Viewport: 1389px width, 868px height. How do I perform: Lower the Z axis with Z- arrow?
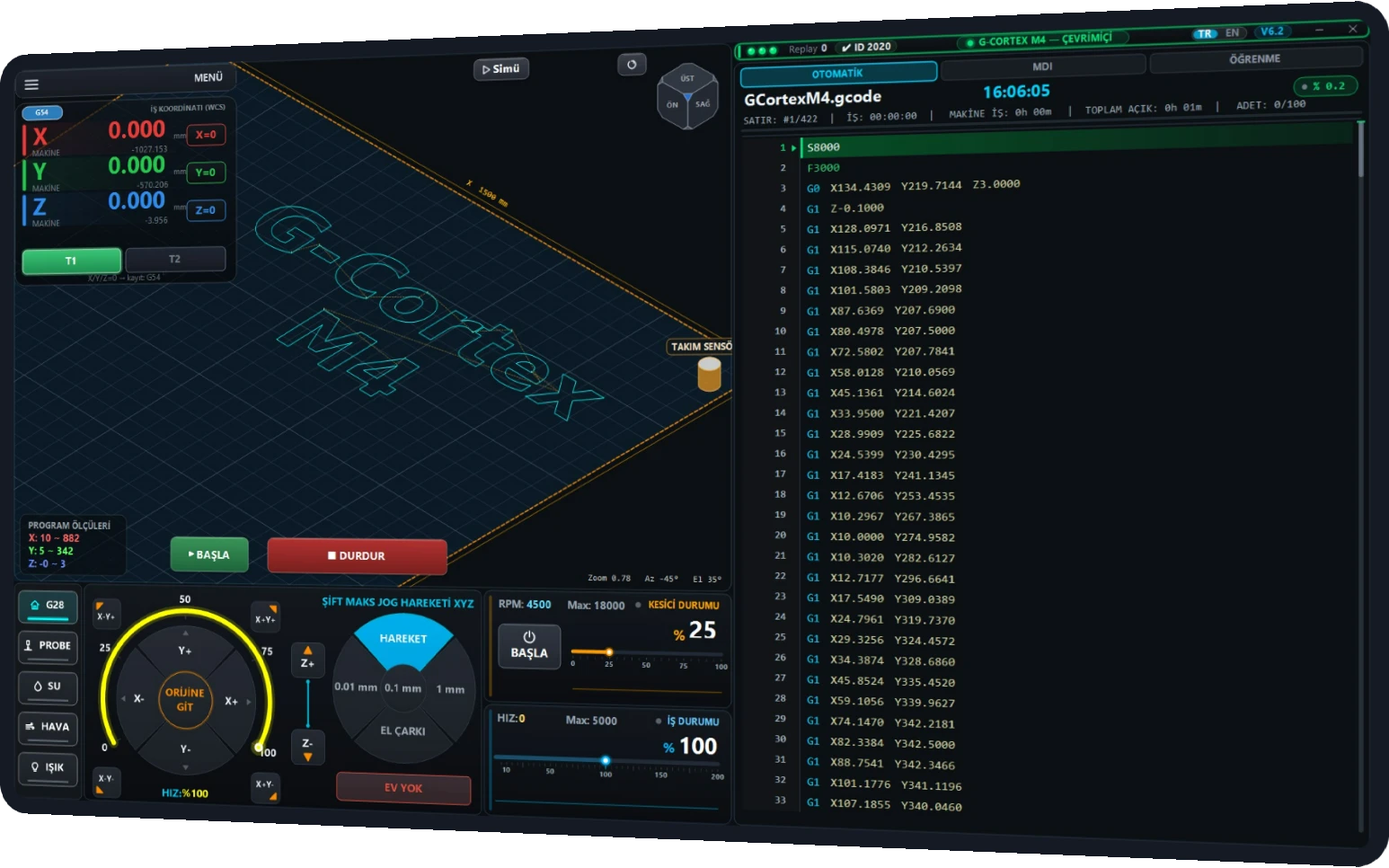pos(307,748)
